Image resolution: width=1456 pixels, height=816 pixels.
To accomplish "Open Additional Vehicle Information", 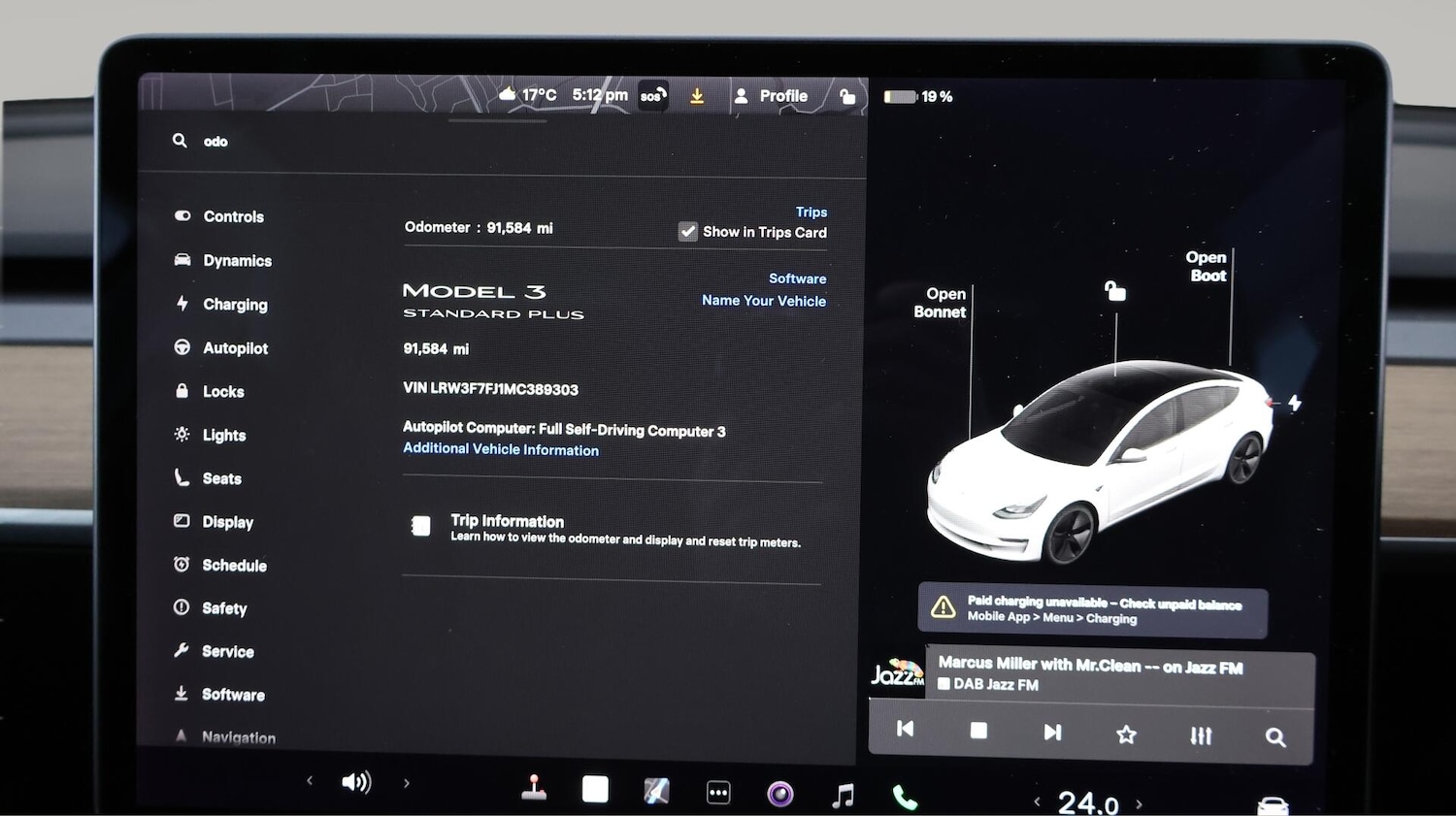I will coord(501,449).
